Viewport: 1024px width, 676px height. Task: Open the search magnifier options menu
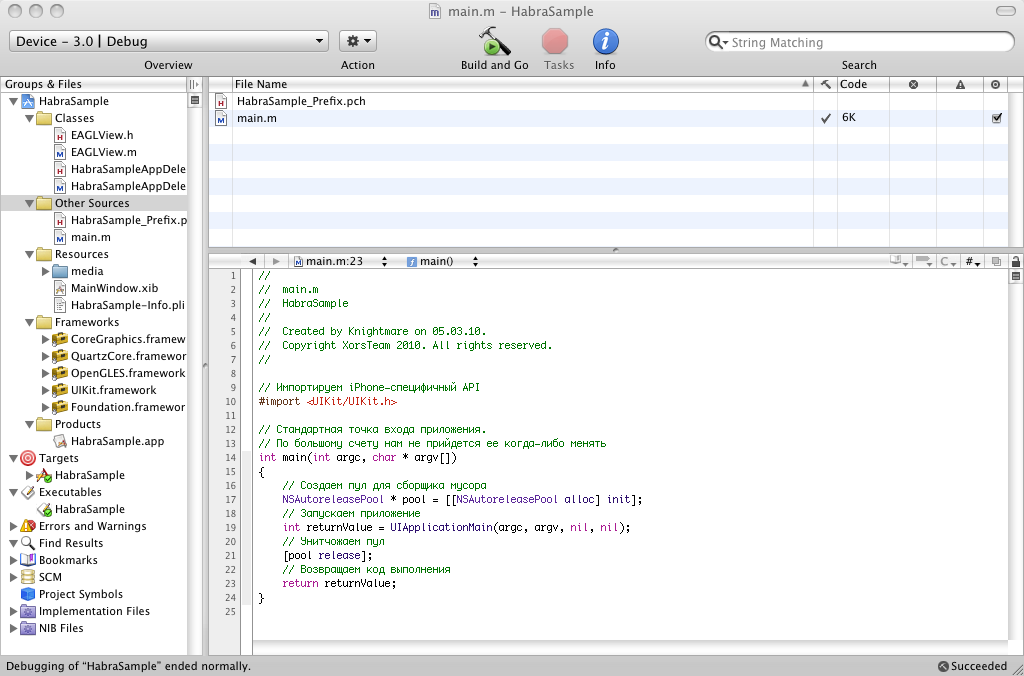(x=718, y=42)
